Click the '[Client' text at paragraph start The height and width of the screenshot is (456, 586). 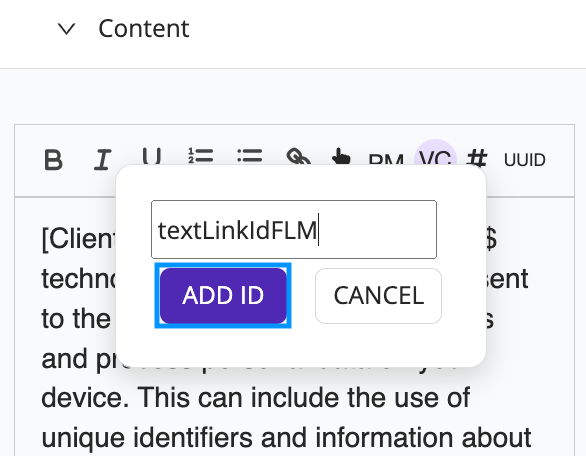[x=78, y=238]
